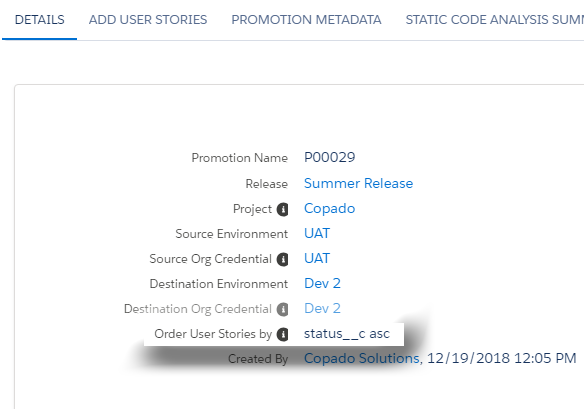Open the UAT Source Org Credential link
Image resolution: width=584 pixels, height=409 pixels.
(x=317, y=259)
